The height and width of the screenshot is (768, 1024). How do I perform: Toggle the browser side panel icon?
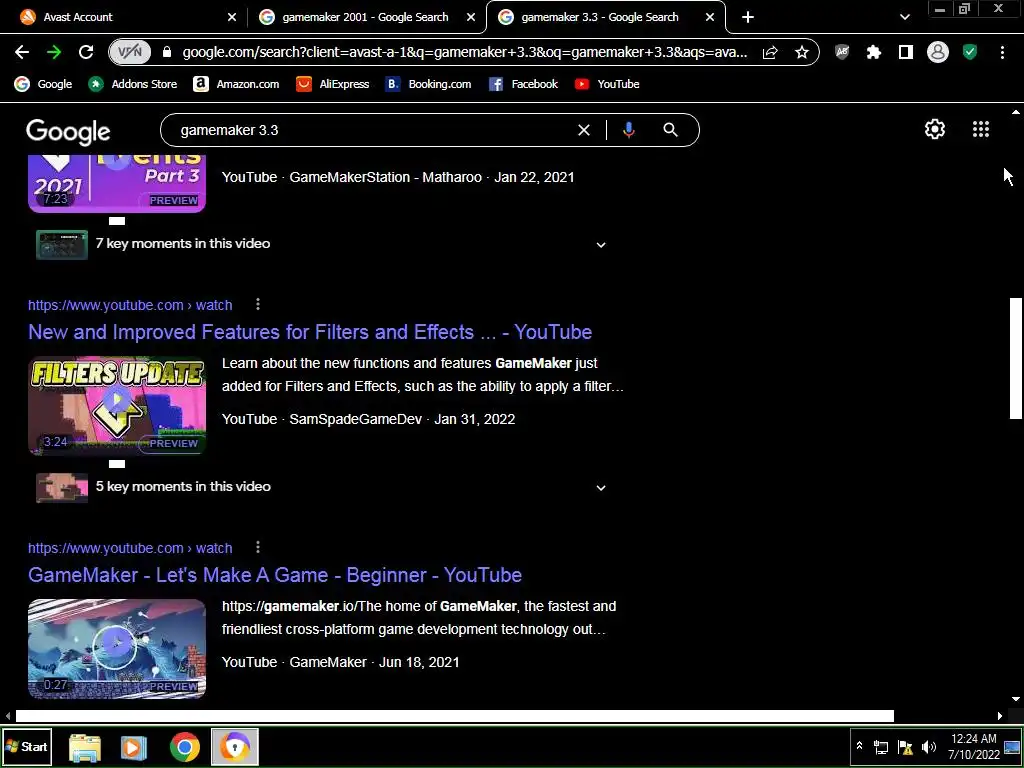click(906, 52)
